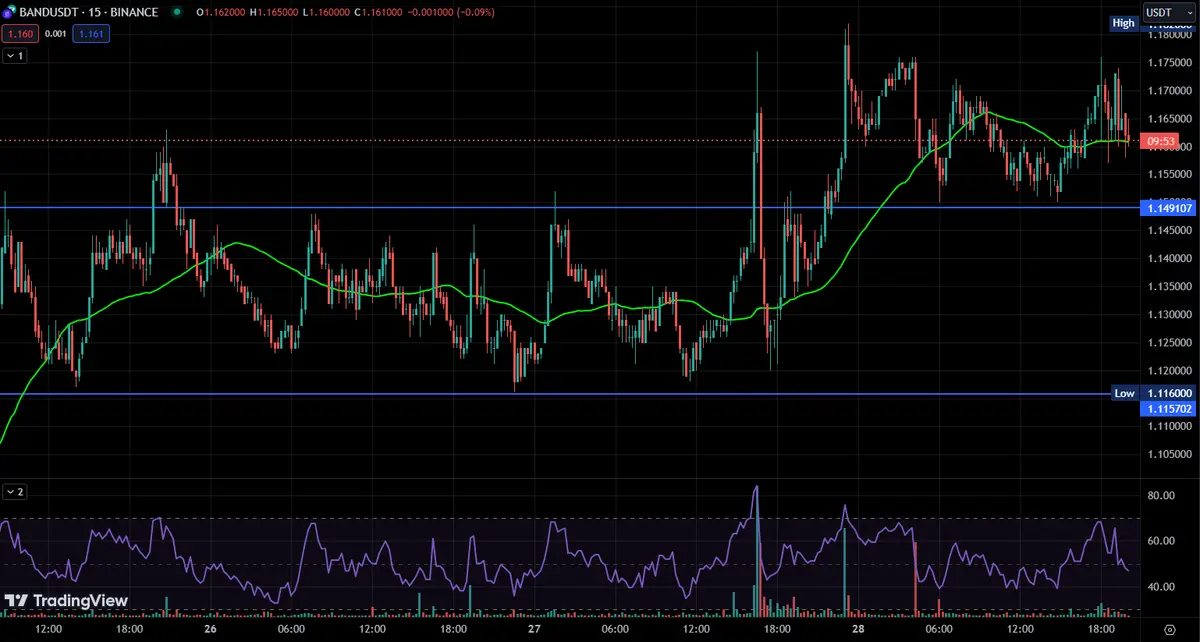Viewport: 1200px width, 642px height.
Task: Click the BANDUSDT · 15 · BINANCE title
Action: pos(88,12)
